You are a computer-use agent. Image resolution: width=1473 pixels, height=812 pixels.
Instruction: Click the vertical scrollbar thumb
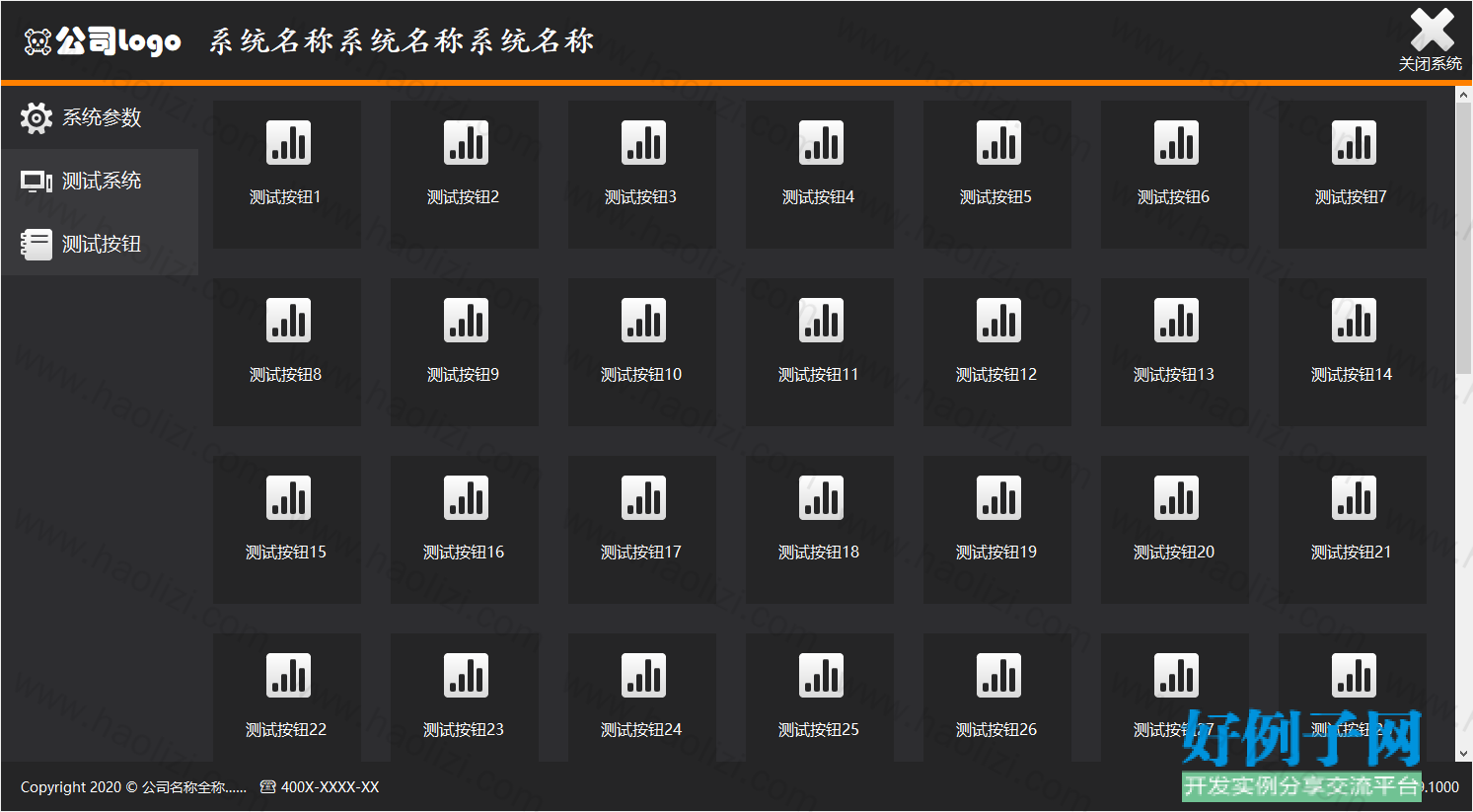pos(1463,238)
